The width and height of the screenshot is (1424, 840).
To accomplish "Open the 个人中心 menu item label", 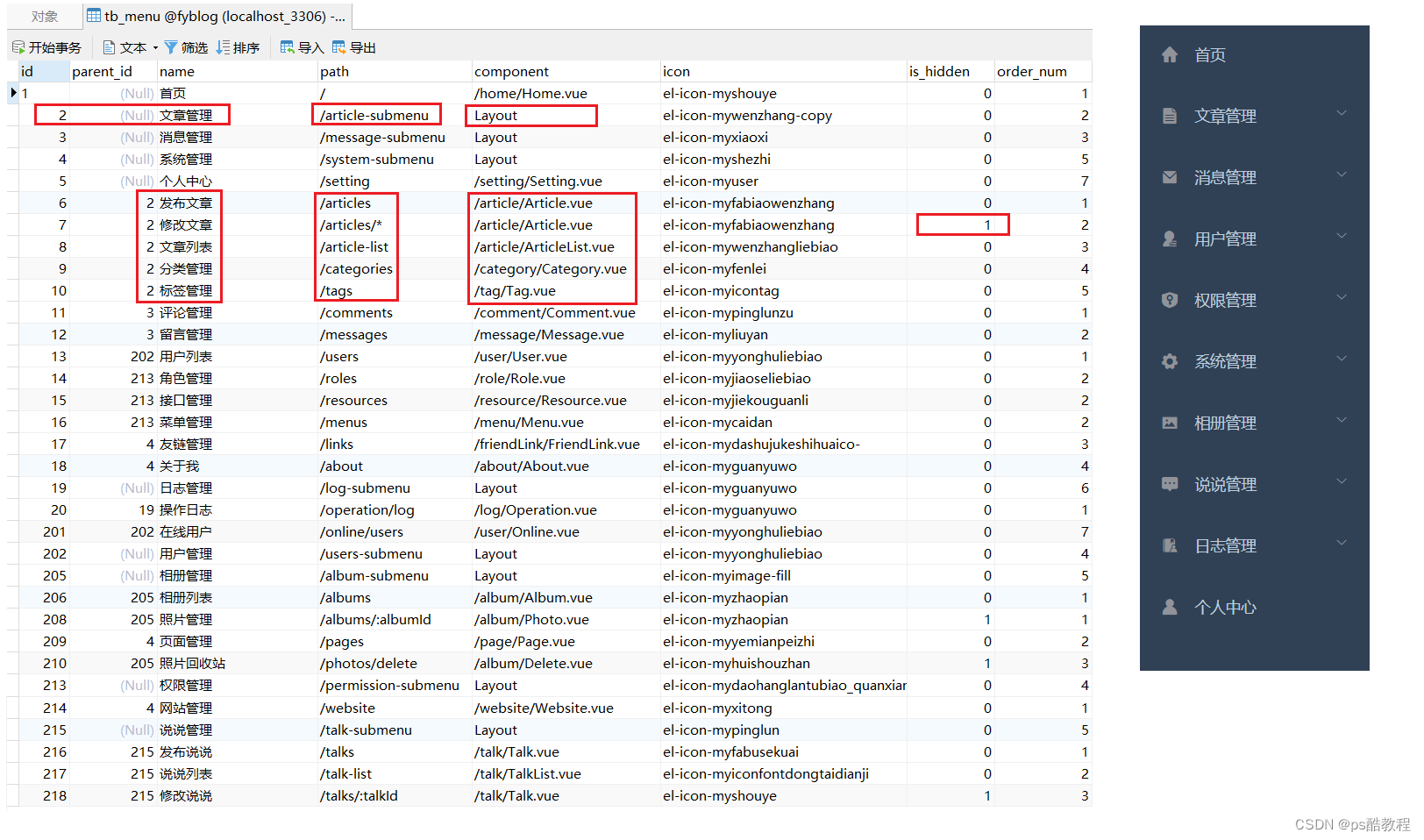I will pyautogui.click(x=1226, y=608).
